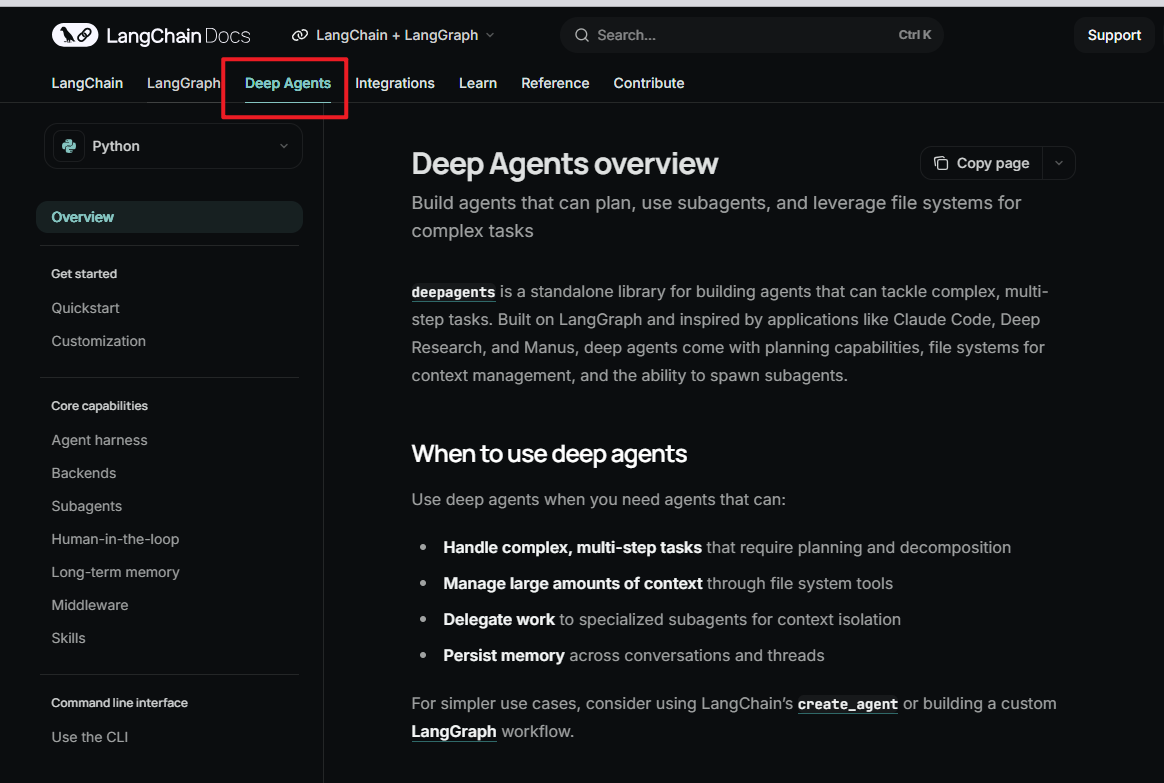Click the magnifier icon in the search bar

582,36
